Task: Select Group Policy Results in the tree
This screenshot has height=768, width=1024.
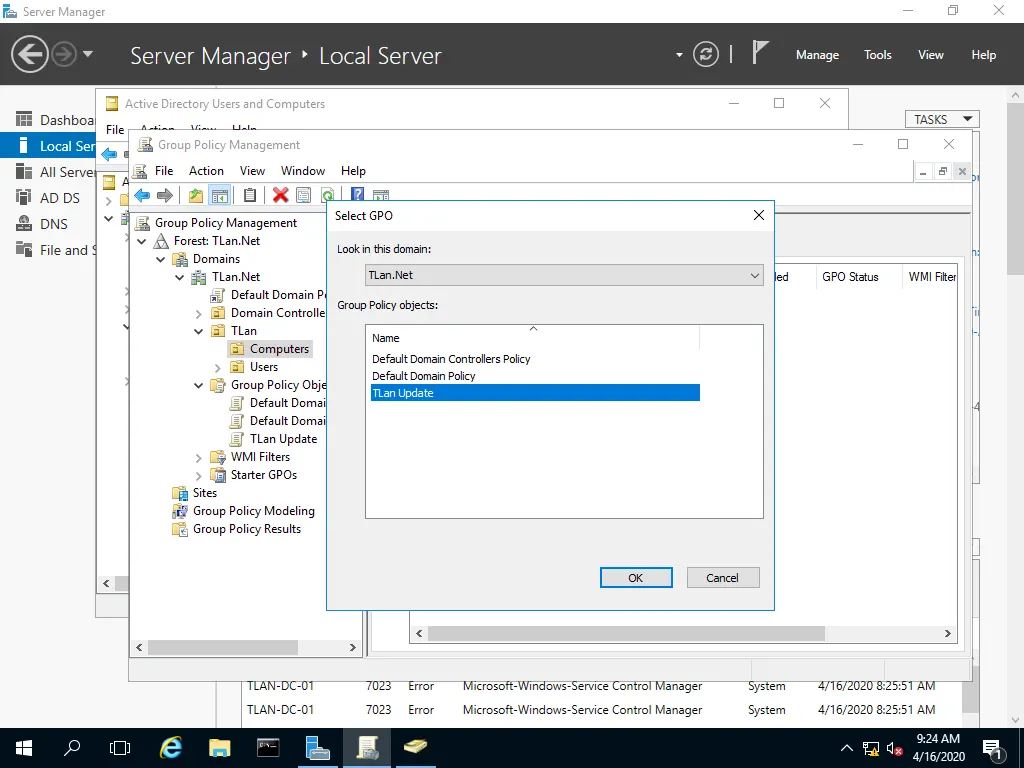Action: [x=247, y=529]
